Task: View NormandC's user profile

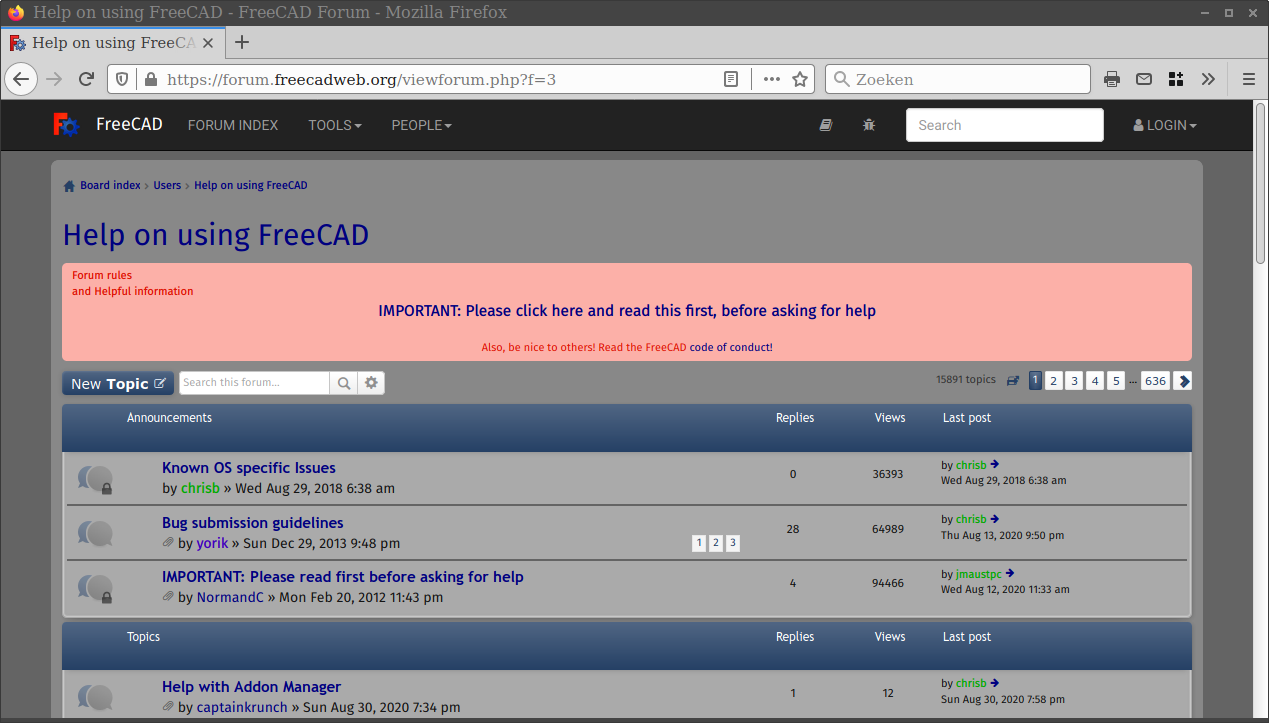Action: 230,597
